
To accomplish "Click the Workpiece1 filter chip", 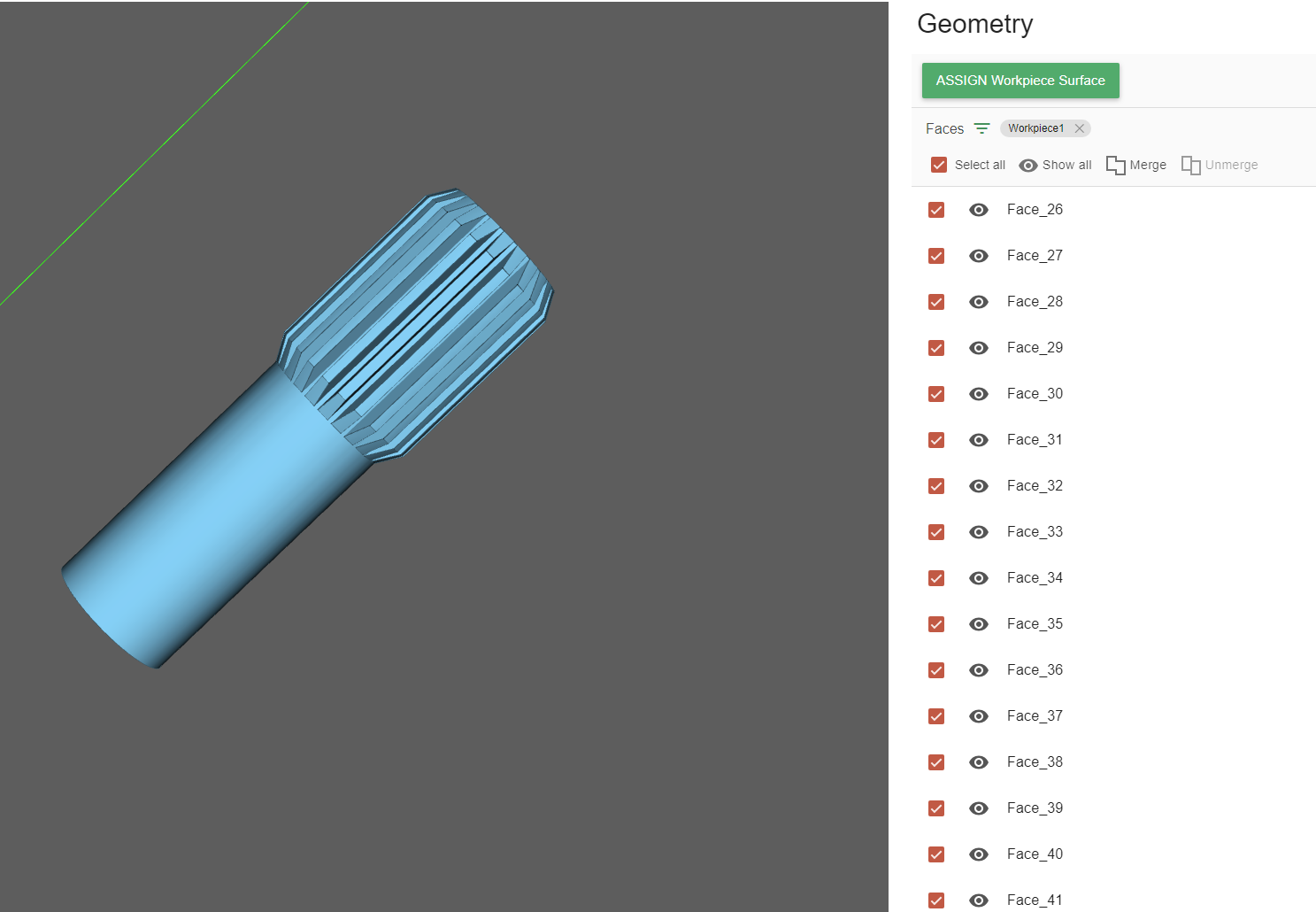I will point(1035,128).
